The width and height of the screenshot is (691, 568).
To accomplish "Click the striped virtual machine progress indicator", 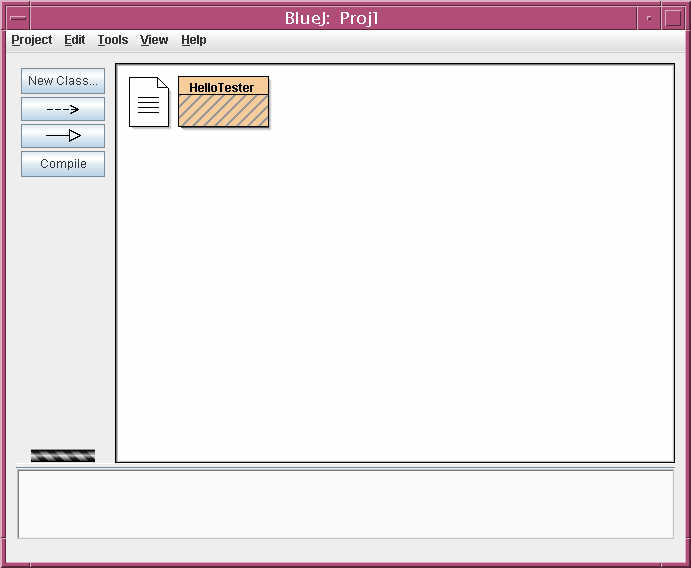I will (63, 455).
